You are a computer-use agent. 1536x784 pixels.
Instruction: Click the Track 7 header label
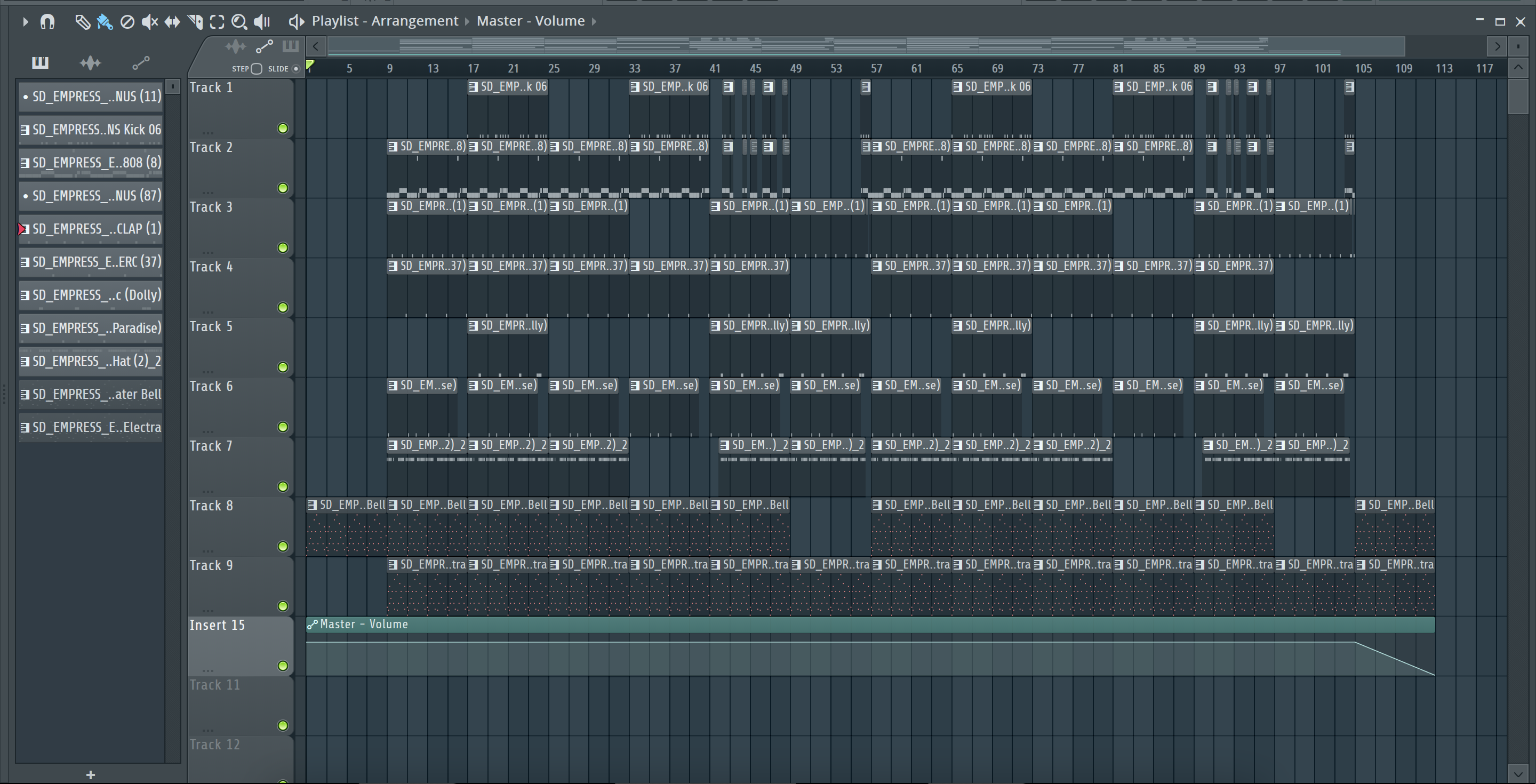pyautogui.click(x=211, y=446)
